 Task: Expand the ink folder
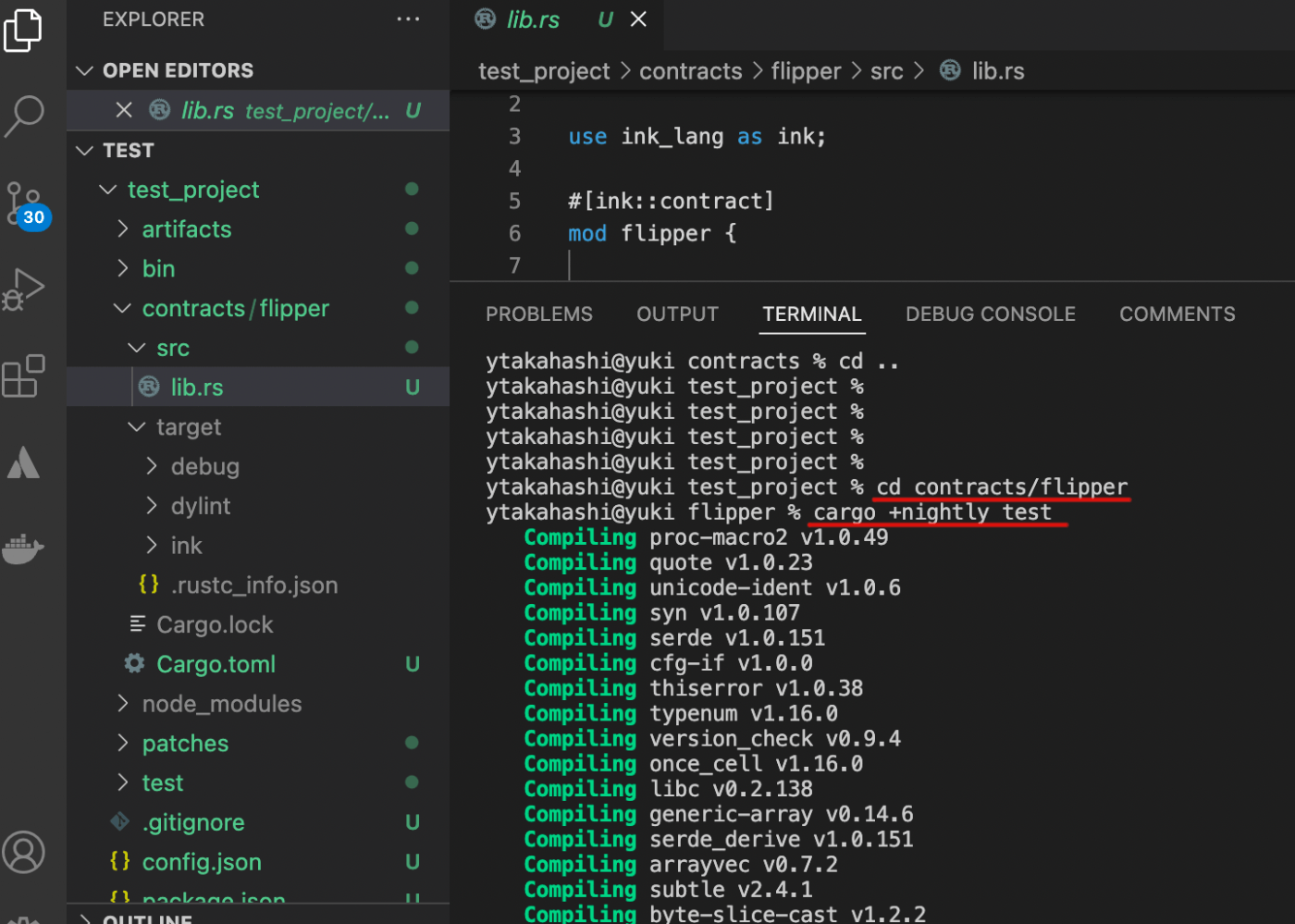152,545
